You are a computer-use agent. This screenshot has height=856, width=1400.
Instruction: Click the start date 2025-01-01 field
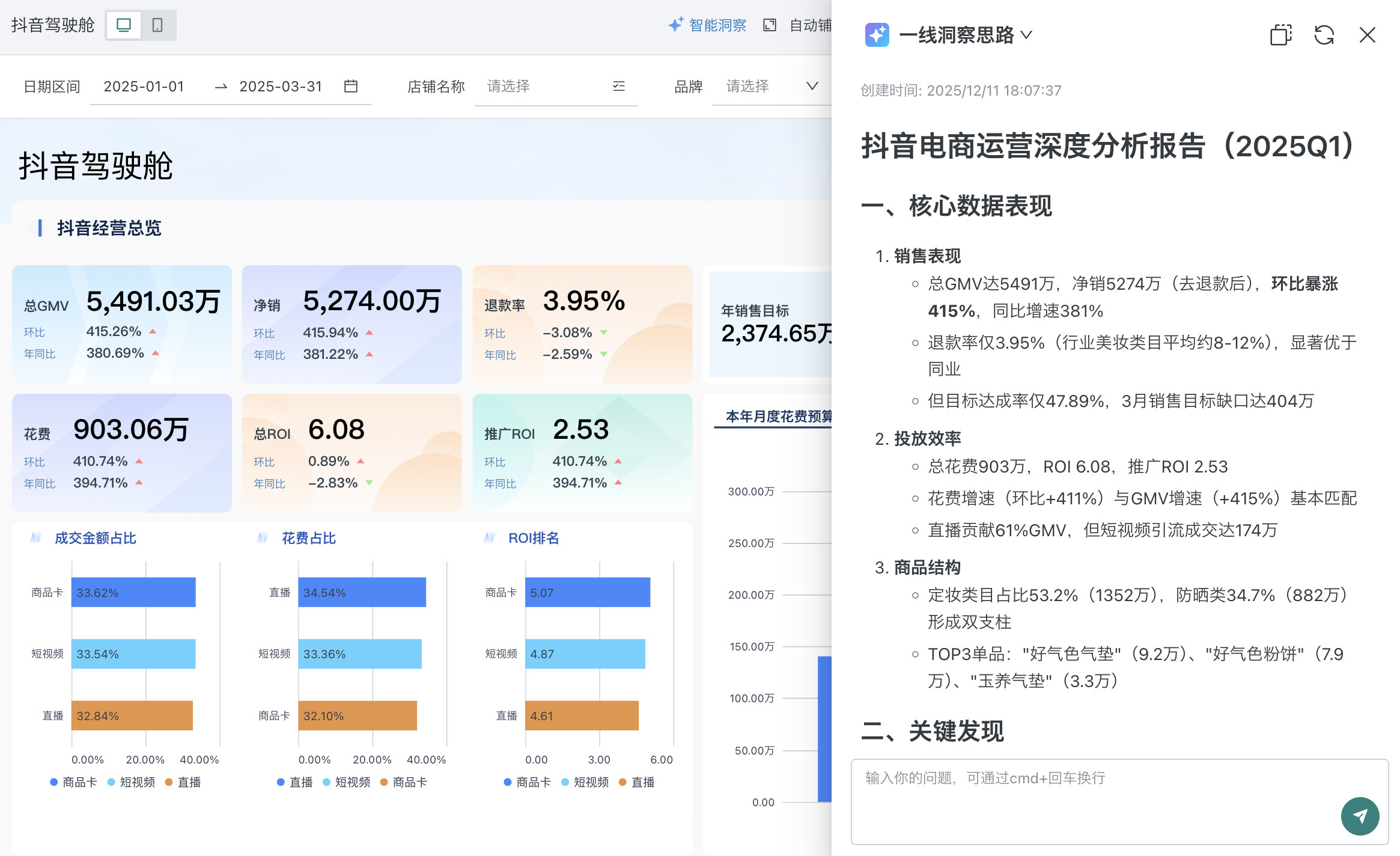pos(144,87)
